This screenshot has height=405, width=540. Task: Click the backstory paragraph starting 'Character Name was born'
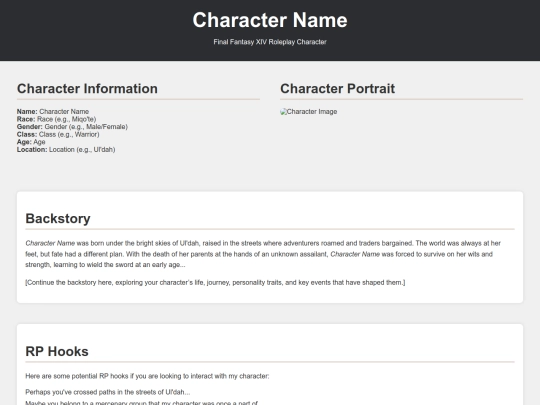(263, 254)
